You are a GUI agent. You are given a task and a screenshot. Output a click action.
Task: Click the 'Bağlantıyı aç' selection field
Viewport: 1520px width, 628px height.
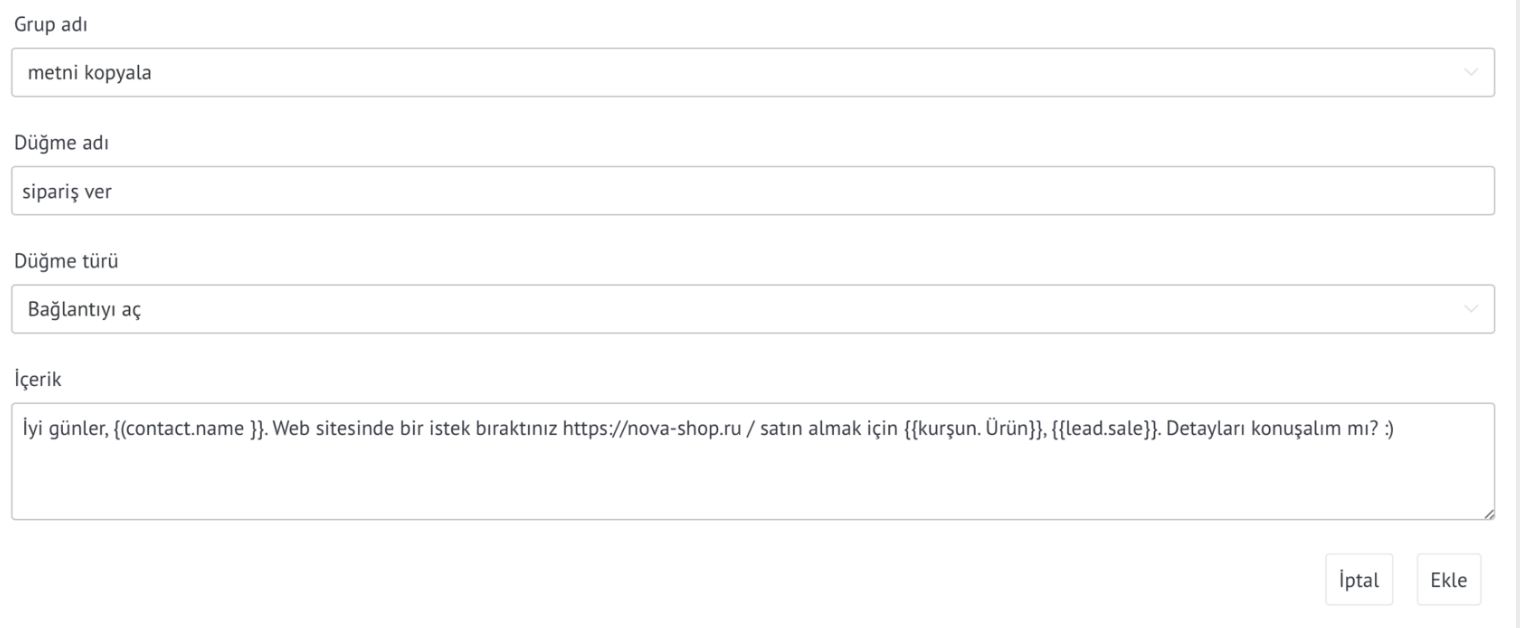tap(753, 310)
